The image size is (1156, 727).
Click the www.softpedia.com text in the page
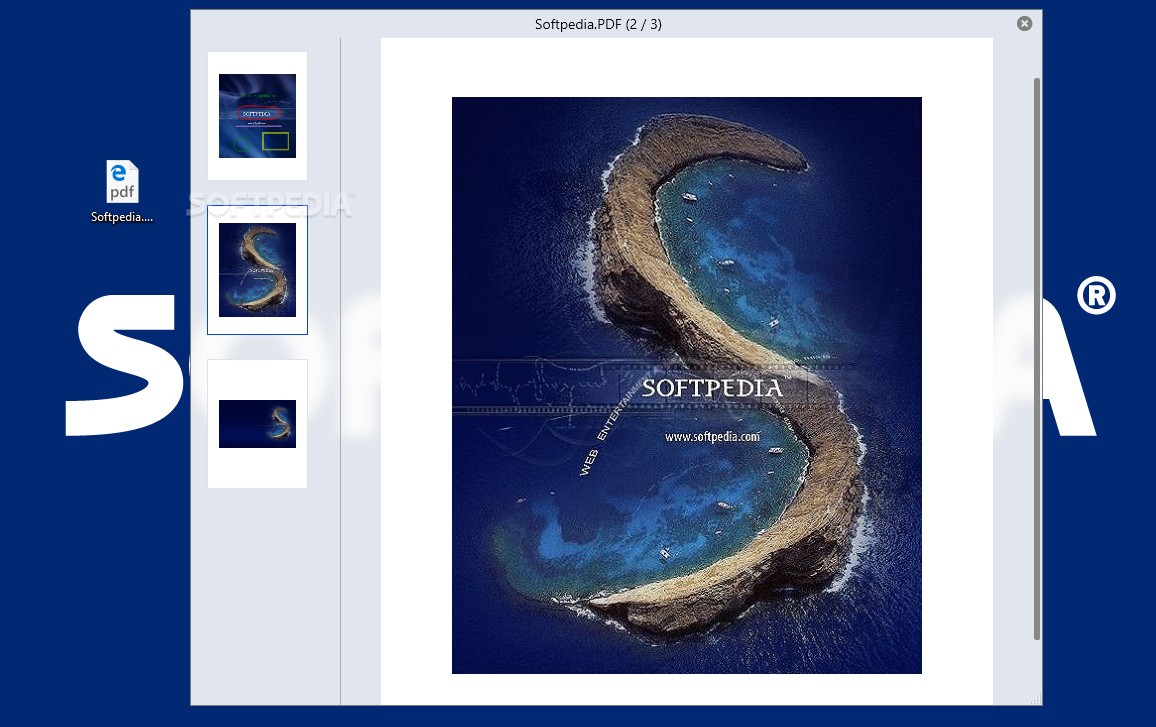pos(712,436)
